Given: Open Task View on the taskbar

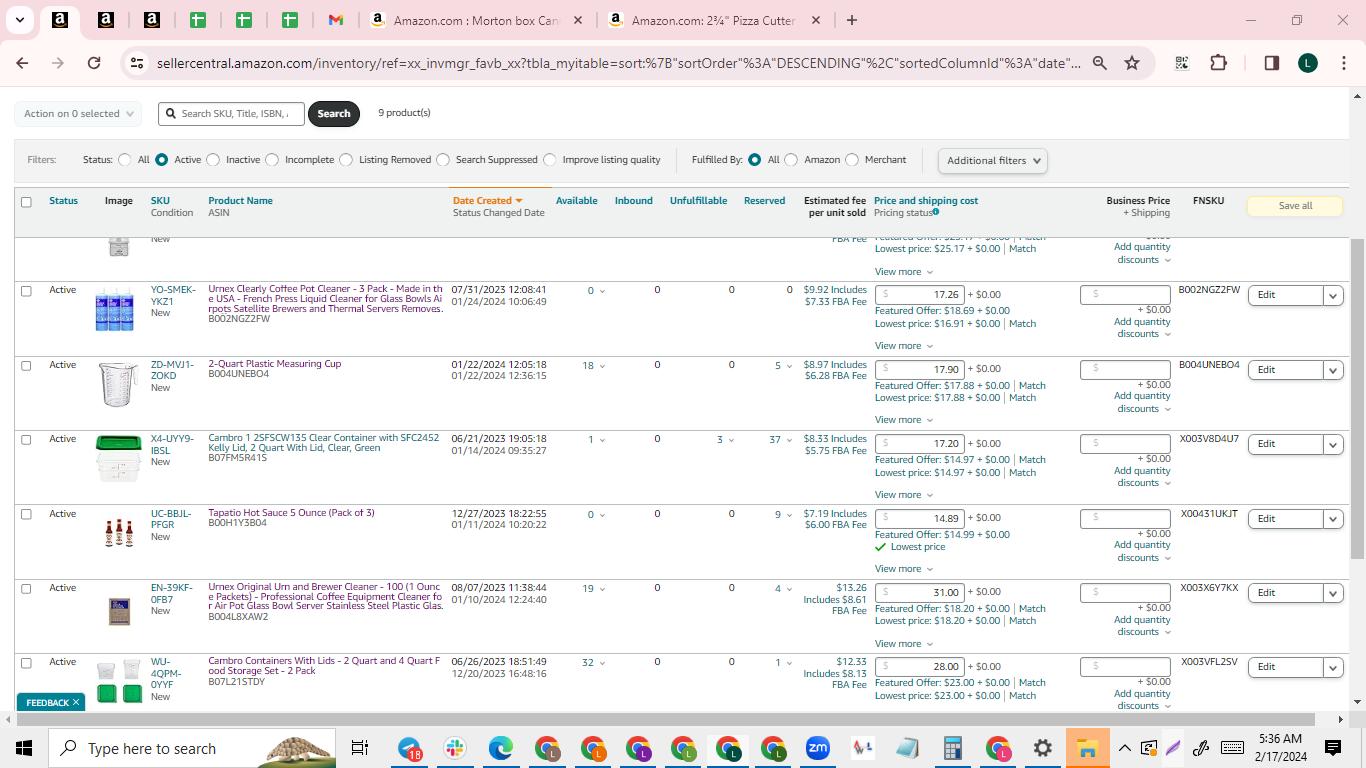Looking at the screenshot, I should [x=360, y=748].
